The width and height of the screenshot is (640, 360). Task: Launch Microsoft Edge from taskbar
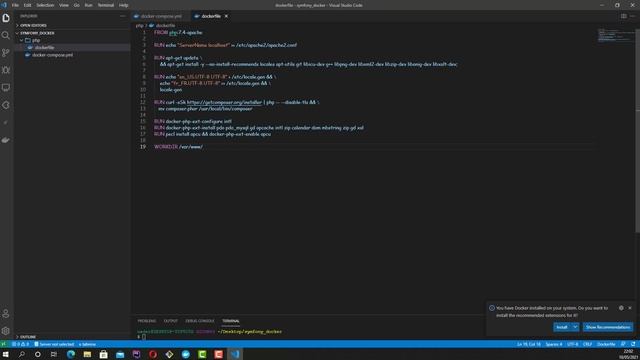[71, 354]
